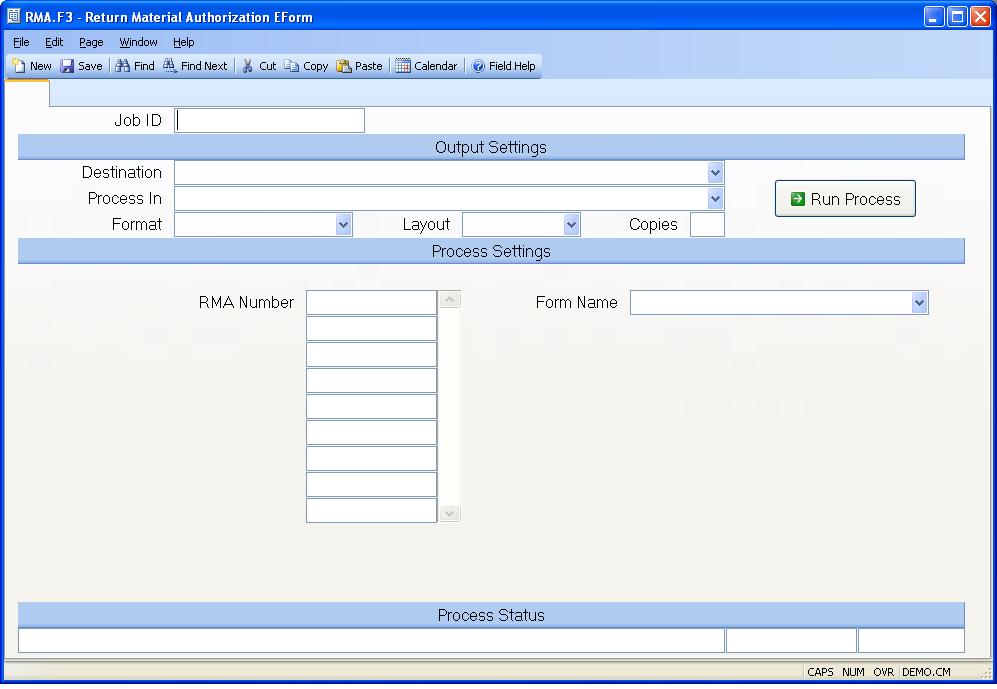This screenshot has width=997, height=689.
Task: Click the New toolbar icon
Action: [x=19, y=66]
